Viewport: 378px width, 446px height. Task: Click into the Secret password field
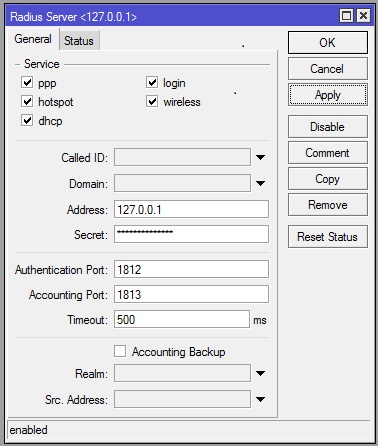191,234
